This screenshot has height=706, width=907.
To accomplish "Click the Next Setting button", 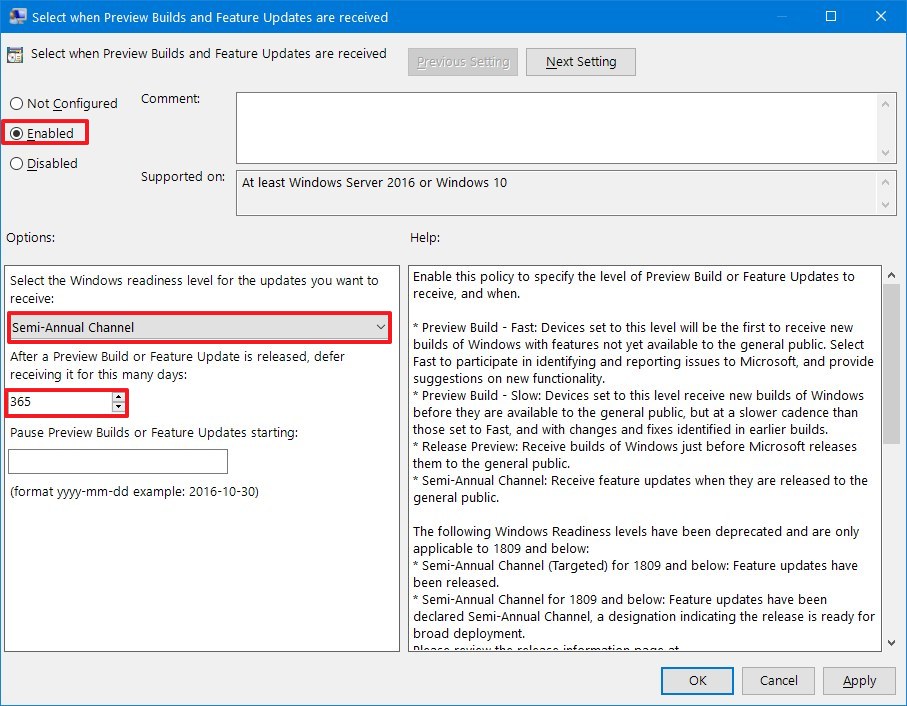I will (x=580, y=61).
